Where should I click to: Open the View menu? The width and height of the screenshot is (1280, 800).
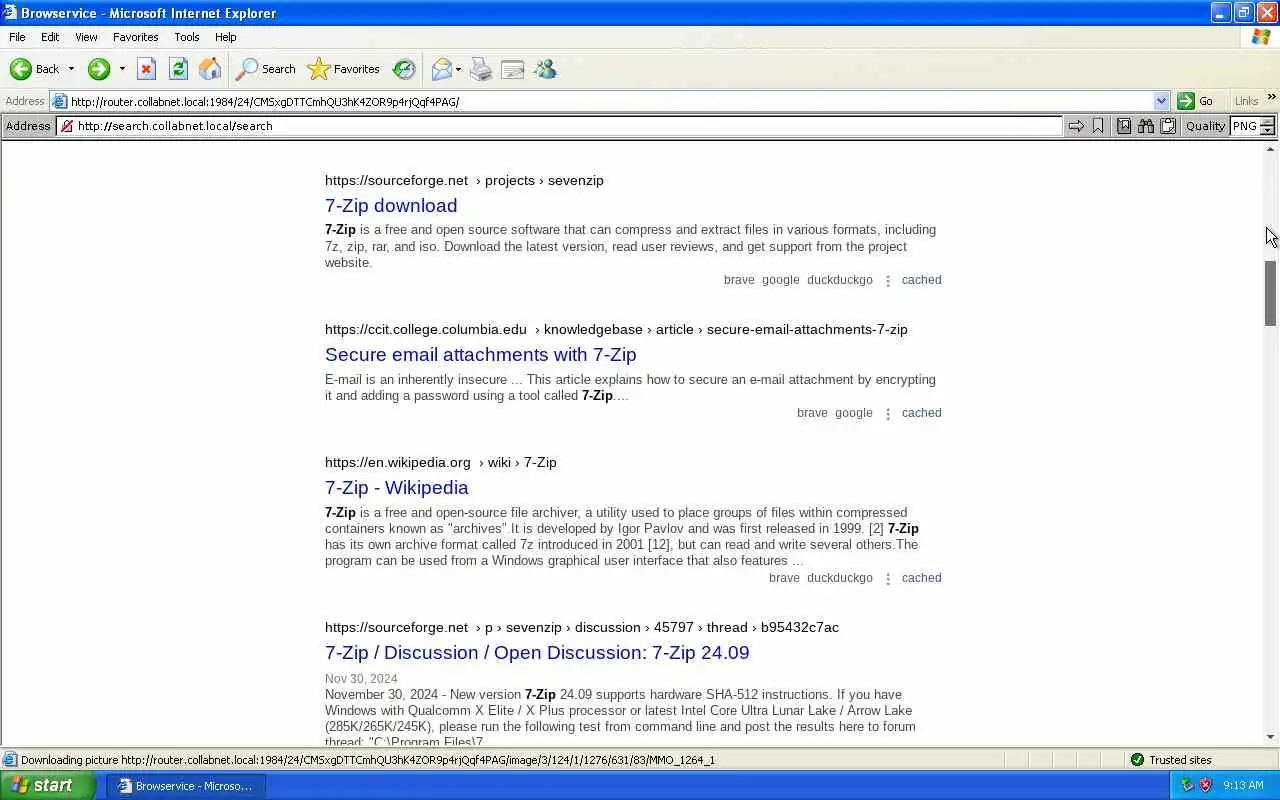click(x=86, y=37)
